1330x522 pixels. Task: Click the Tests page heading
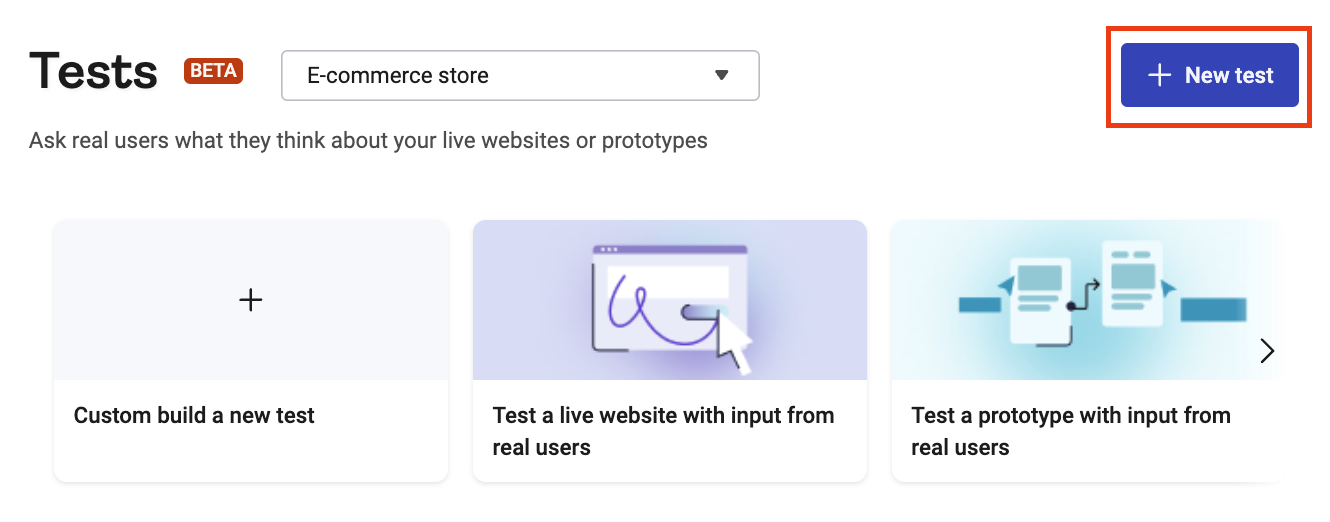(94, 72)
